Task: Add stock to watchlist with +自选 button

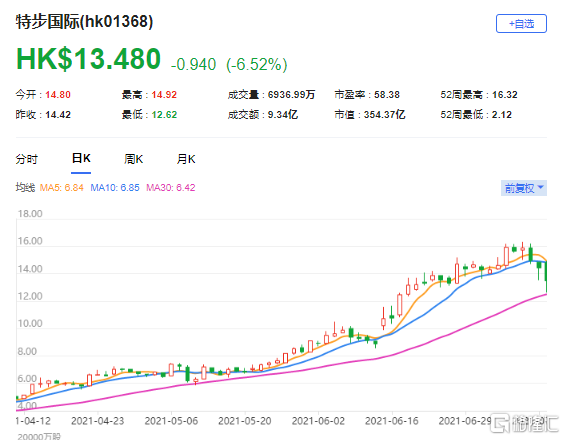Action: (x=521, y=24)
